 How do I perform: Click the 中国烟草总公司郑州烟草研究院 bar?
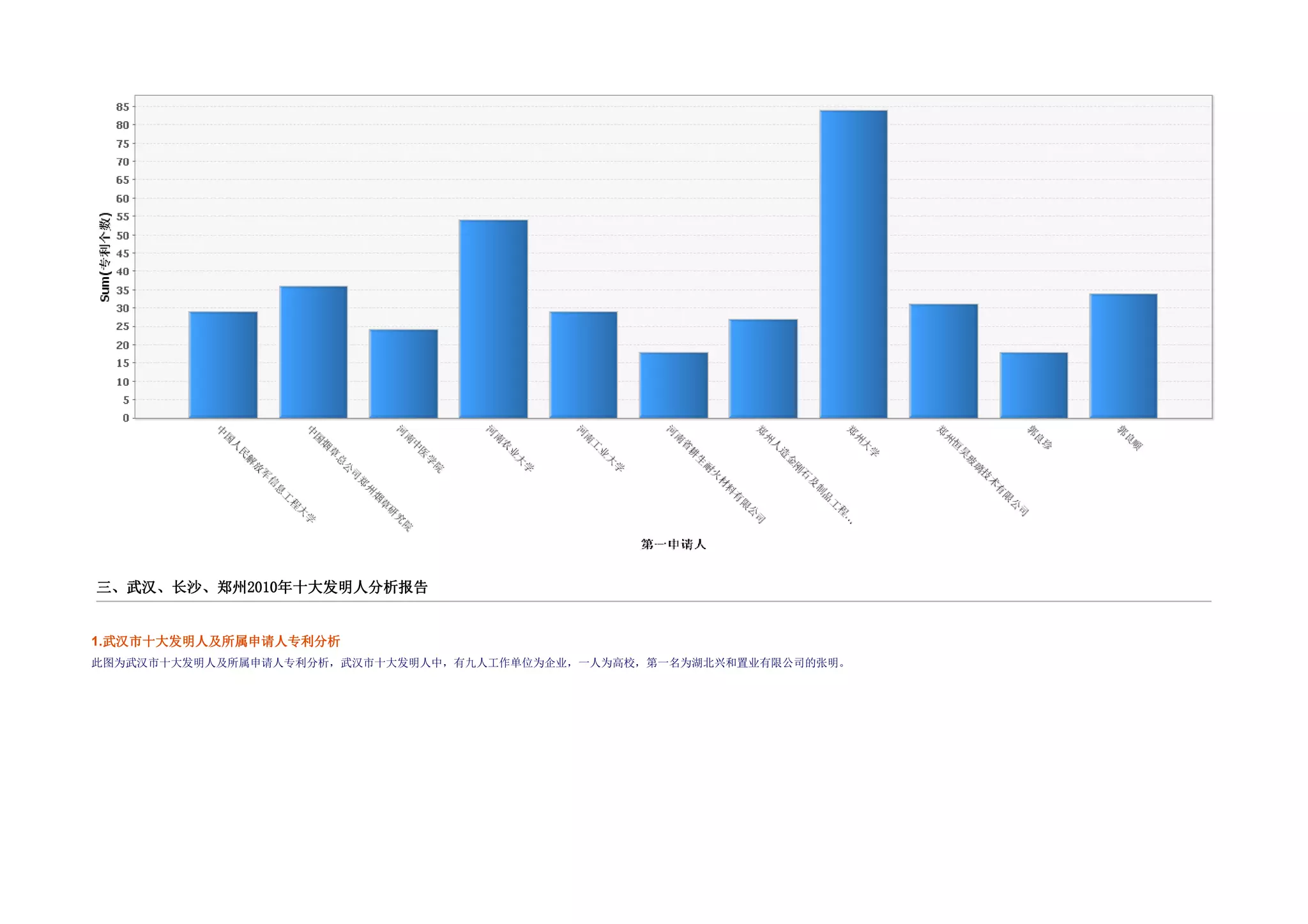313,352
